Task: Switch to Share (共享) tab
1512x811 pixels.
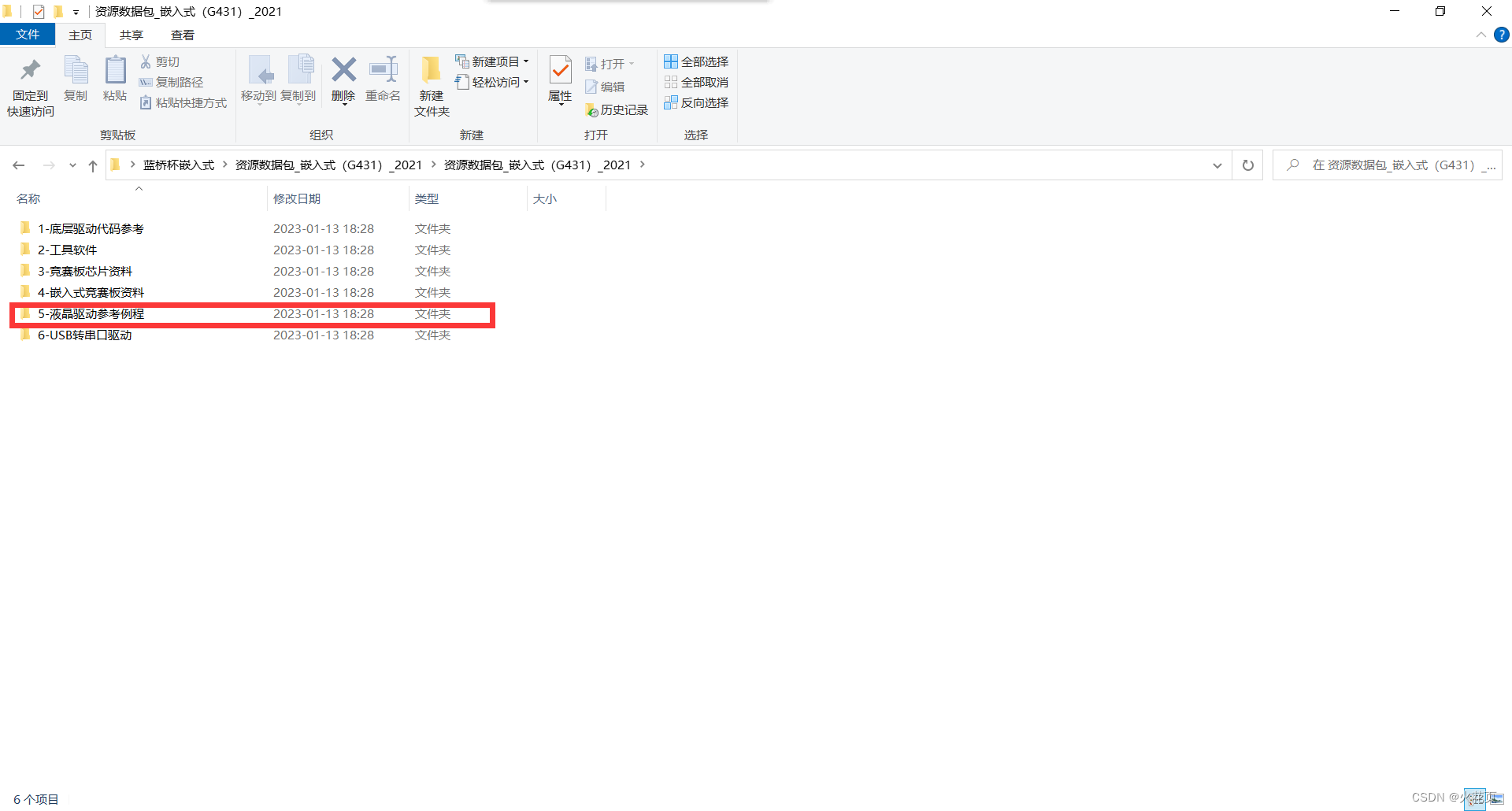Action: coord(132,35)
